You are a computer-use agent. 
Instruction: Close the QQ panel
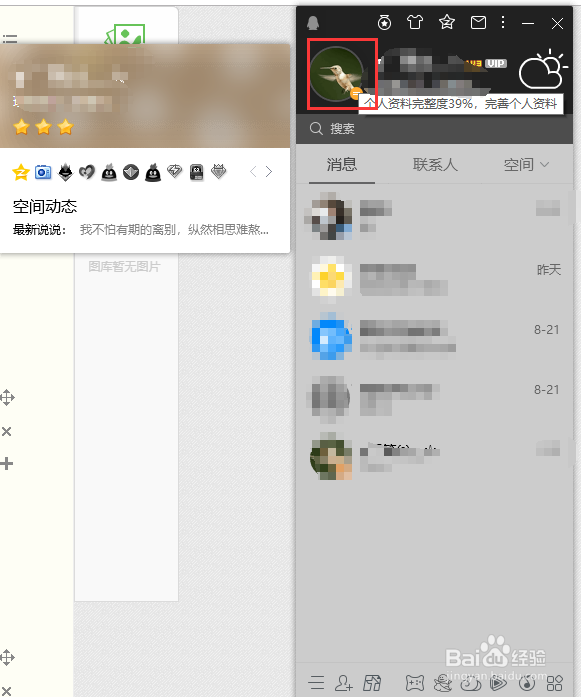[557, 23]
